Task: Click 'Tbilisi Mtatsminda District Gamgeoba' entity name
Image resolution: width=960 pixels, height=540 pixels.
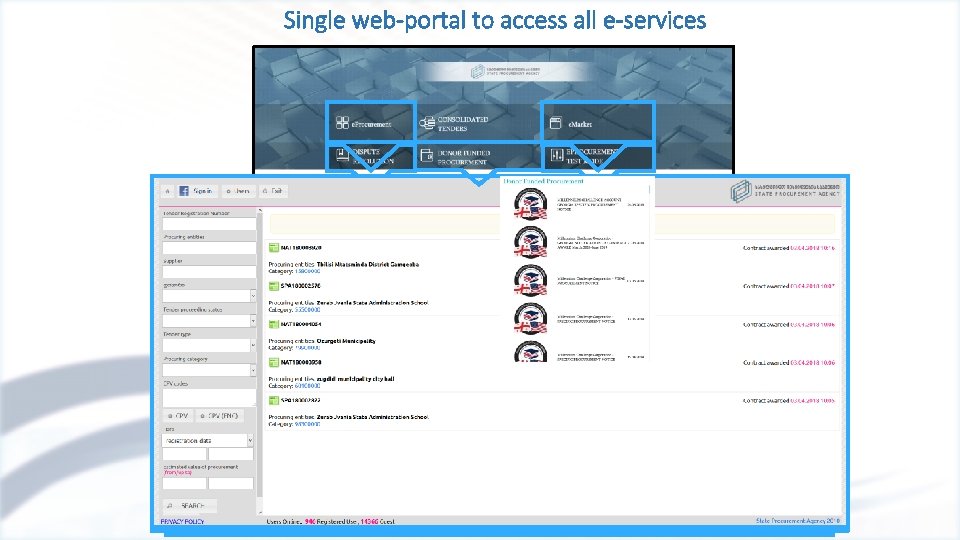Action: tap(367, 264)
